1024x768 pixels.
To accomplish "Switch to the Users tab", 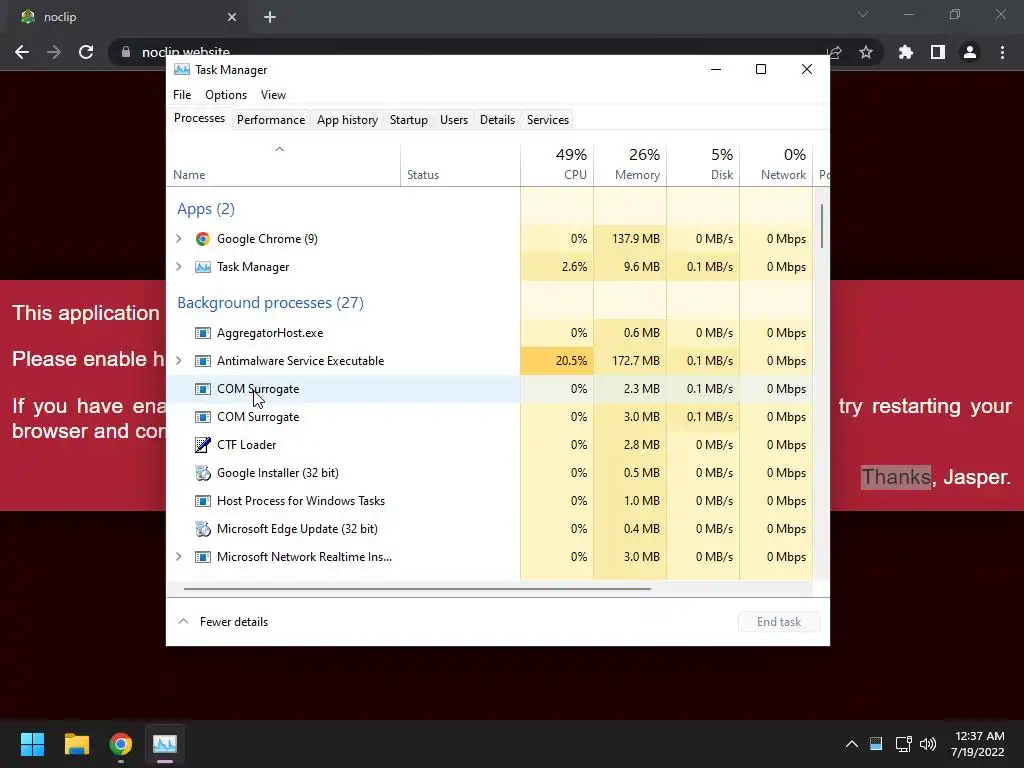I will [x=454, y=120].
